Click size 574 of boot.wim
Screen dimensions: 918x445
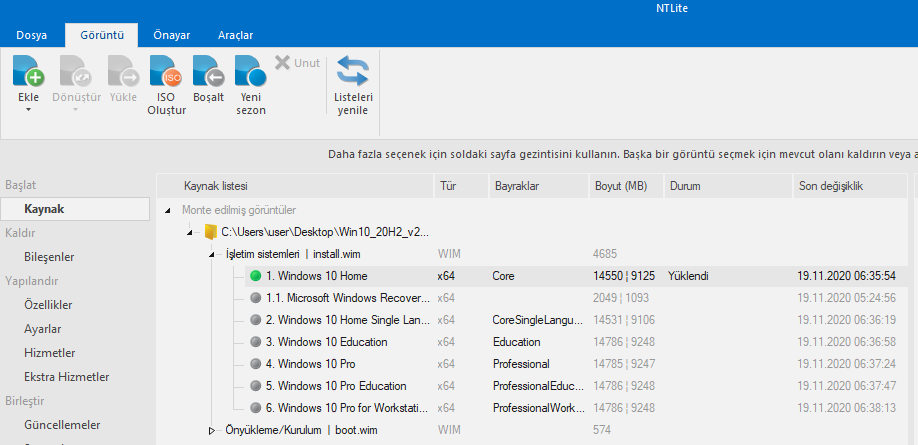click(602, 430)
